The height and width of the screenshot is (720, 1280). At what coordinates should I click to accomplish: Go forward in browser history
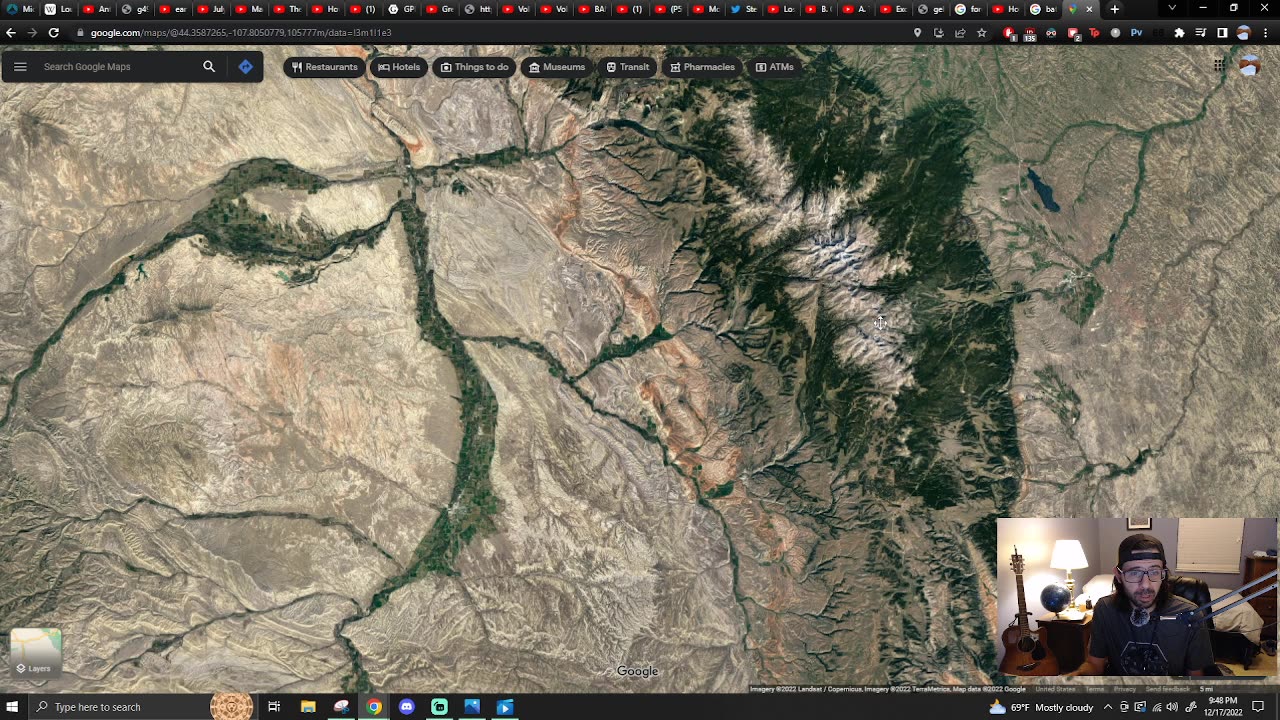(32, 32)
